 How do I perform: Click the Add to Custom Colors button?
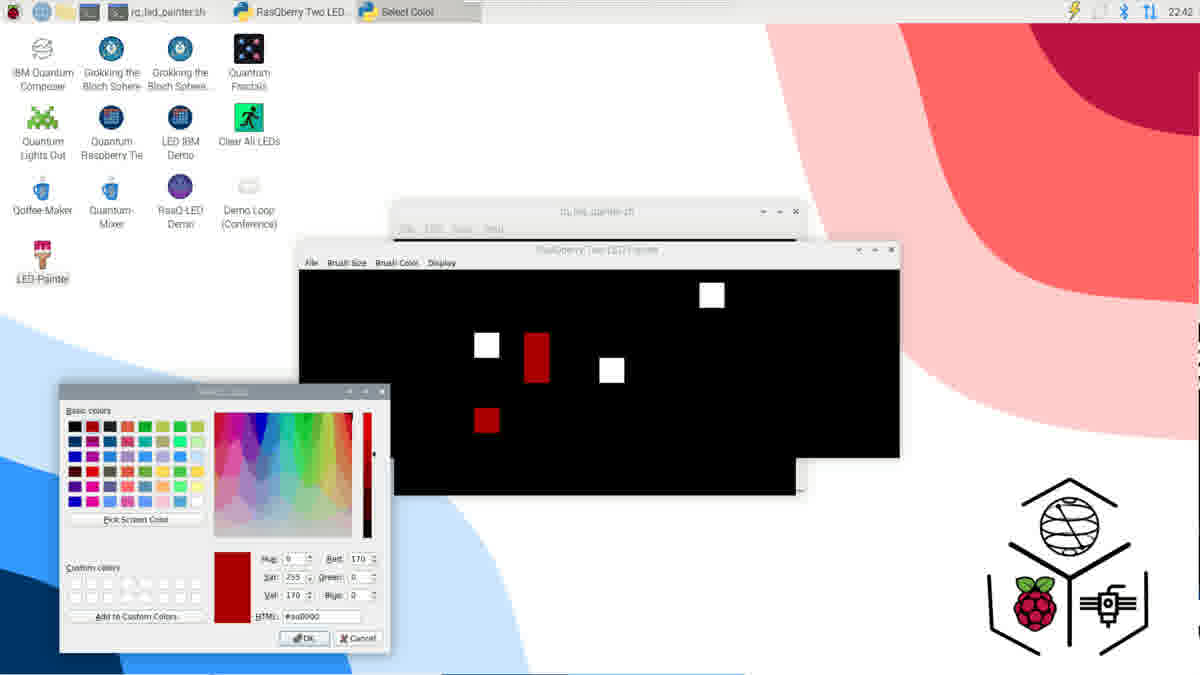tap(136, 616)
